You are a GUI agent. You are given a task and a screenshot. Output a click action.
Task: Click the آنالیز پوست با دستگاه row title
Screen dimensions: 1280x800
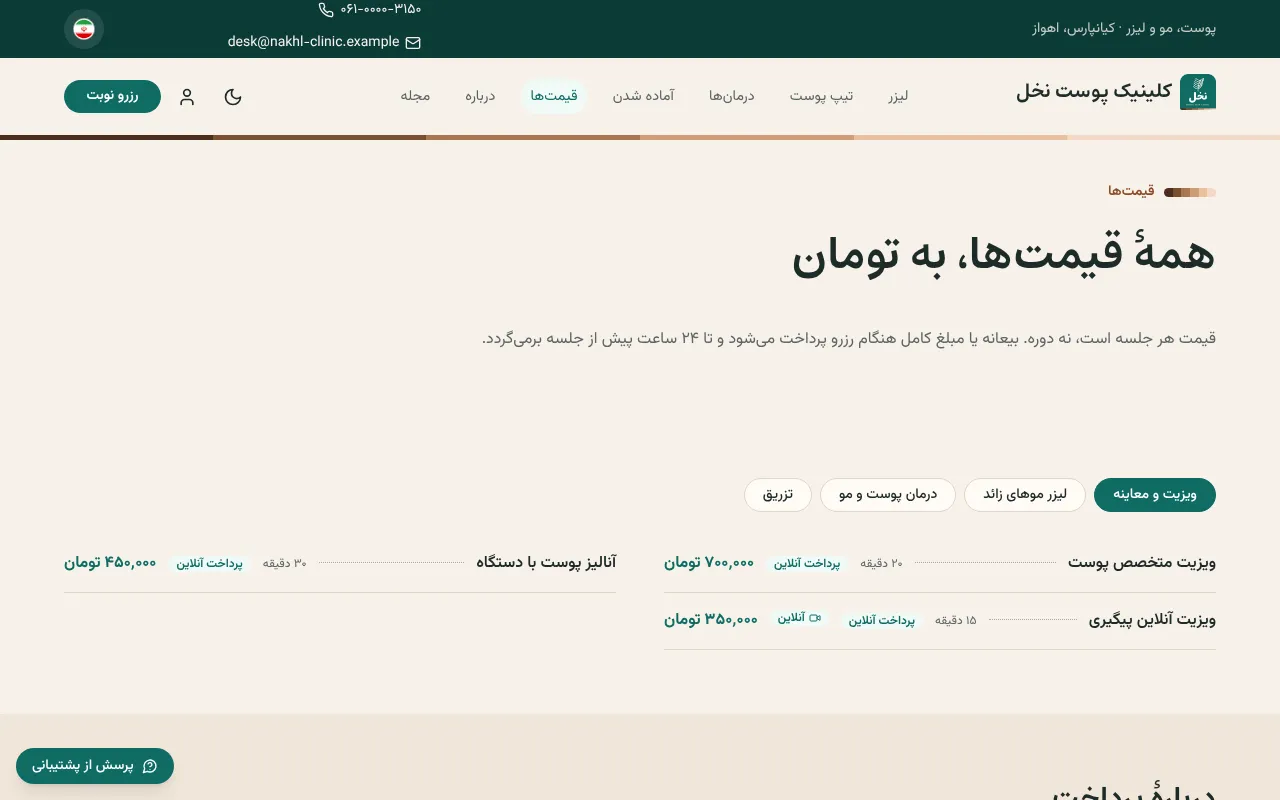coord(546,563)
